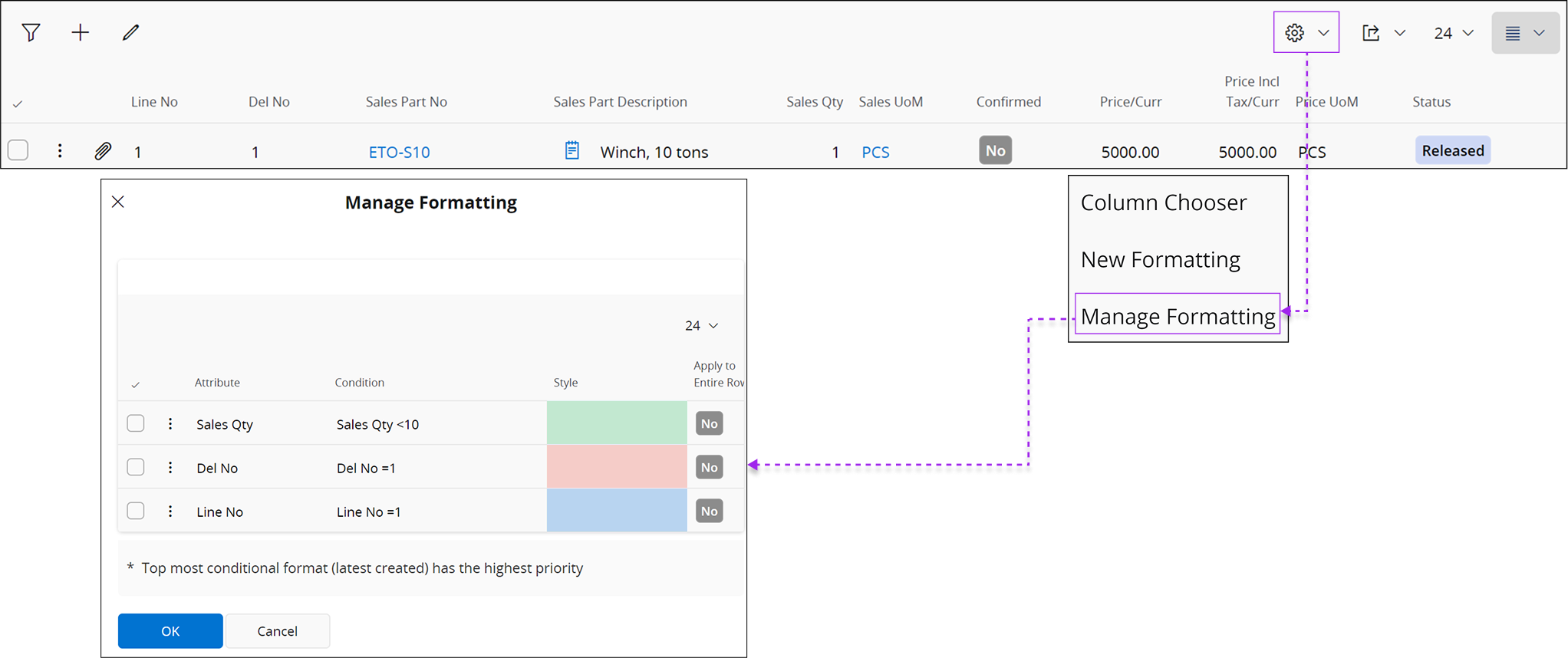Click the blue style swatch for Line No

click(617, 510)
